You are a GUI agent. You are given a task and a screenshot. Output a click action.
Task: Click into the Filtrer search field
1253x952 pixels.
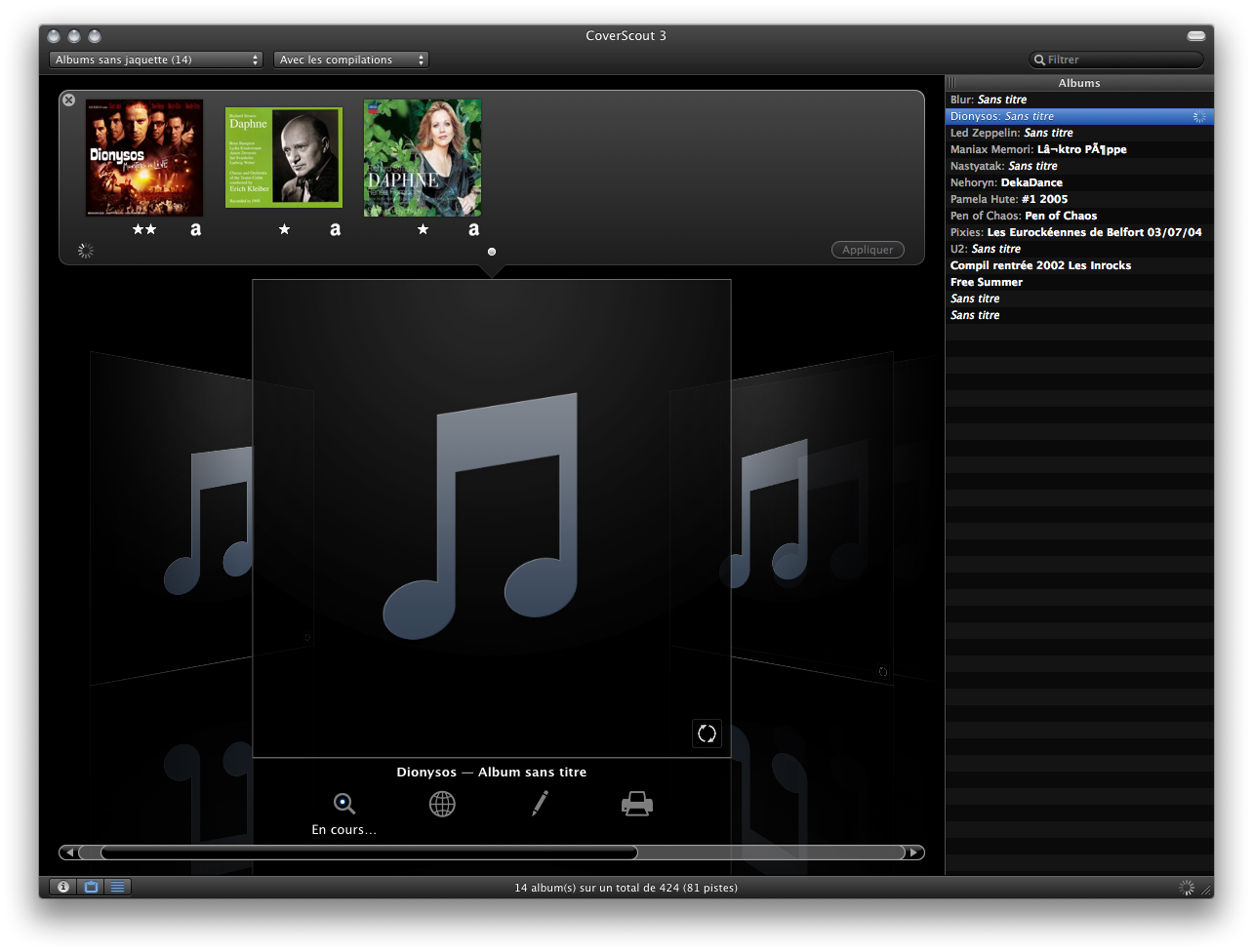coord(1116,59)
